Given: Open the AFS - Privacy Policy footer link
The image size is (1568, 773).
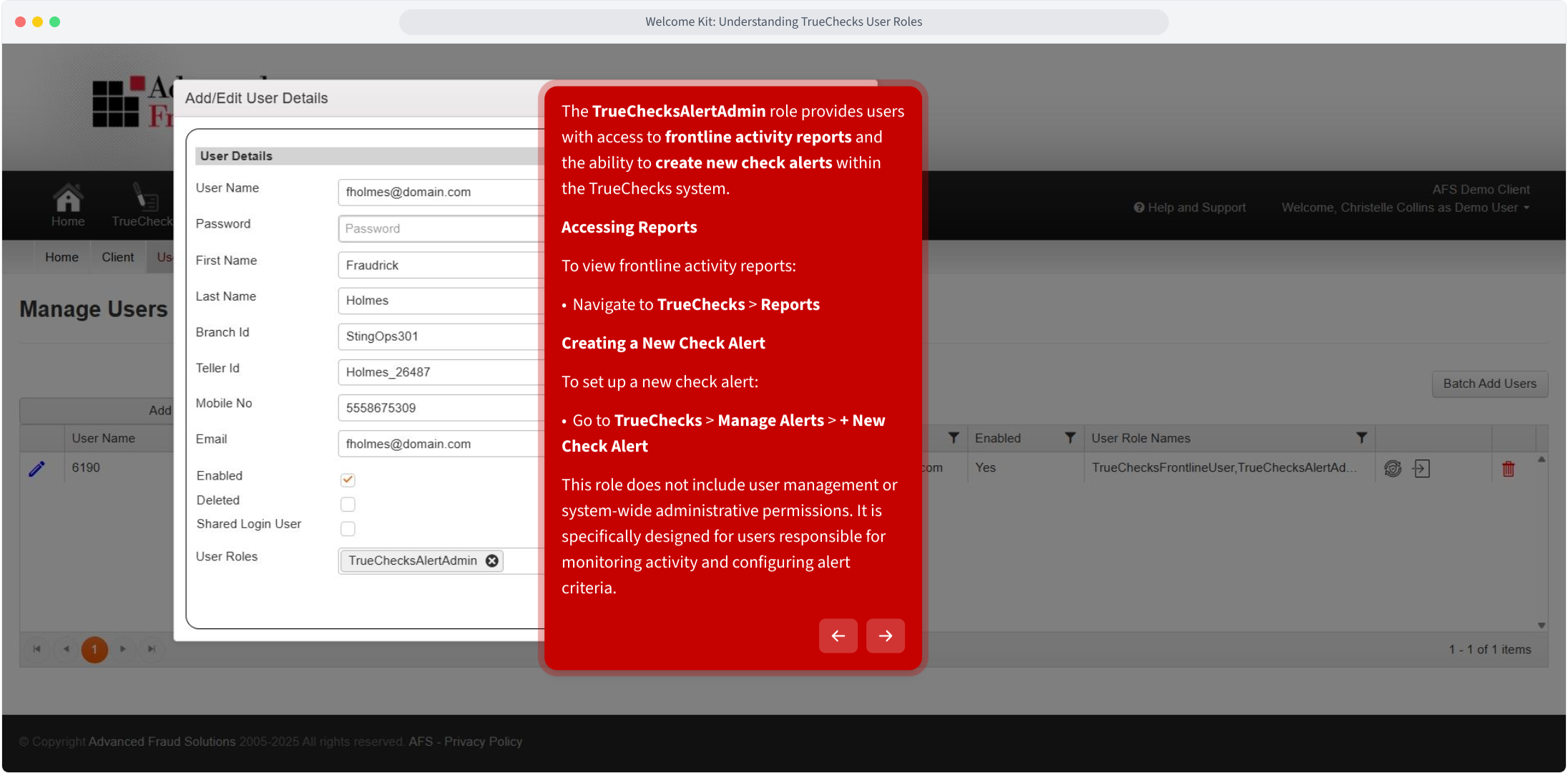Looking at the screenshot, I should tap(466, 742).
